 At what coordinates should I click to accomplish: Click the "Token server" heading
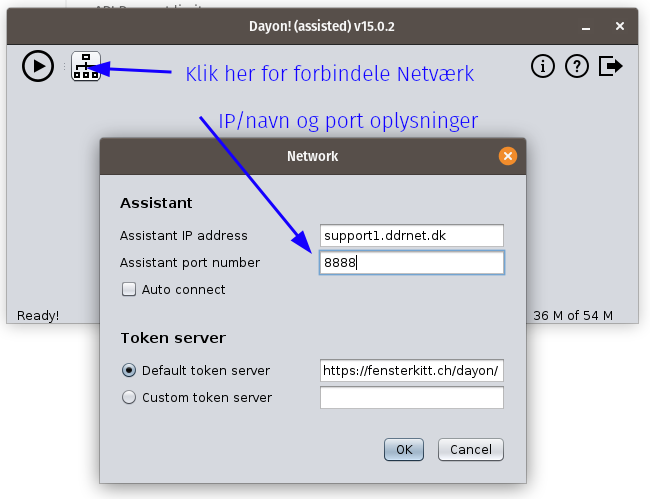(173, 338)
